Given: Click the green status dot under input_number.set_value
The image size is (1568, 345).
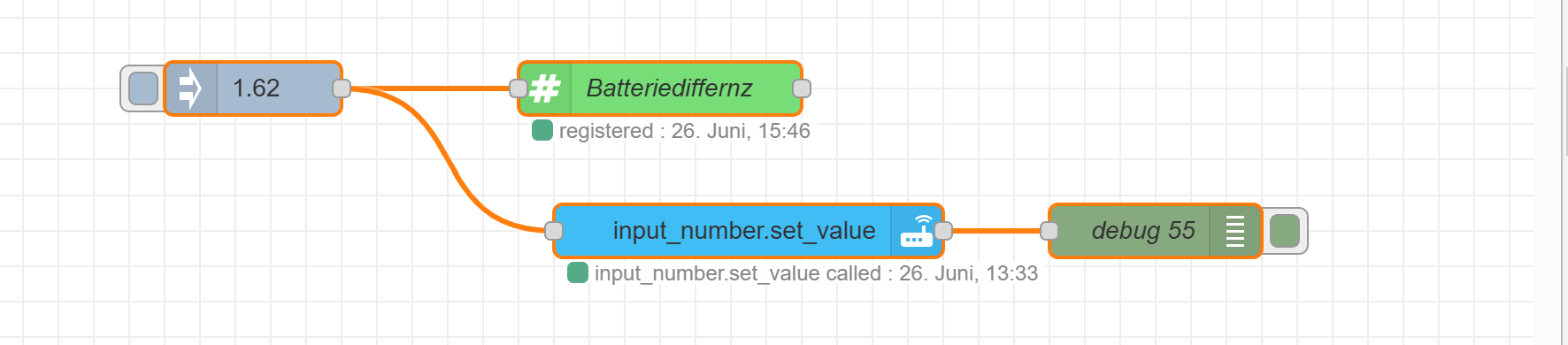Looking at the screenshot, I should (x=578, y=272).
